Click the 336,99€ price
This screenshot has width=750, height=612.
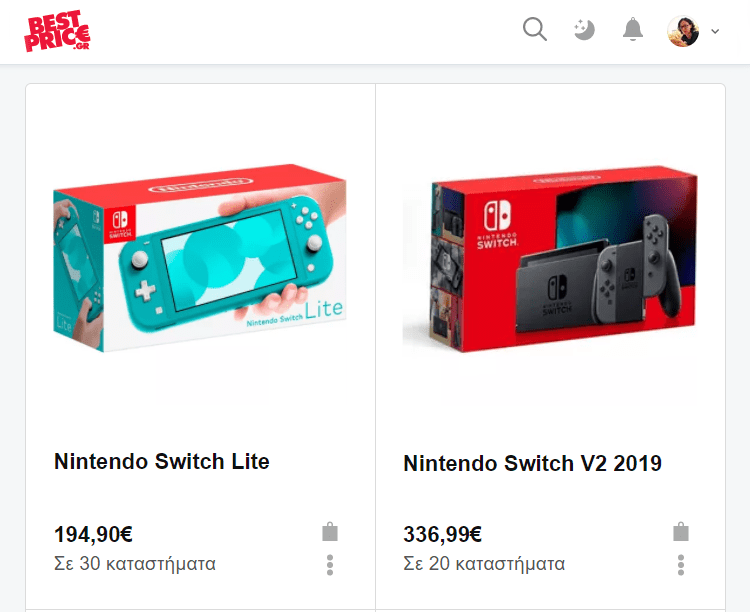442,534
